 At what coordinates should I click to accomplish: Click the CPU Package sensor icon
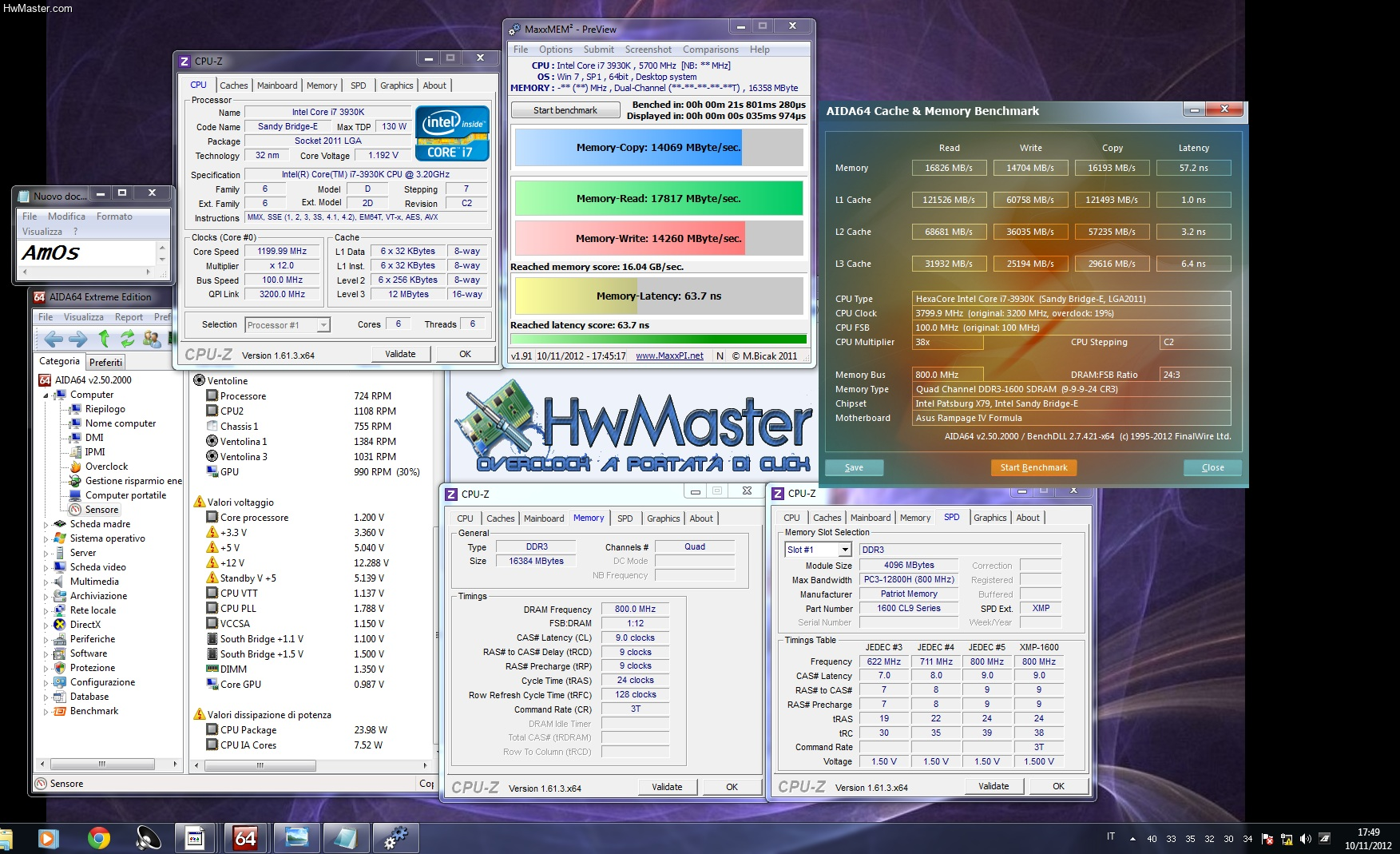[212, 729]
